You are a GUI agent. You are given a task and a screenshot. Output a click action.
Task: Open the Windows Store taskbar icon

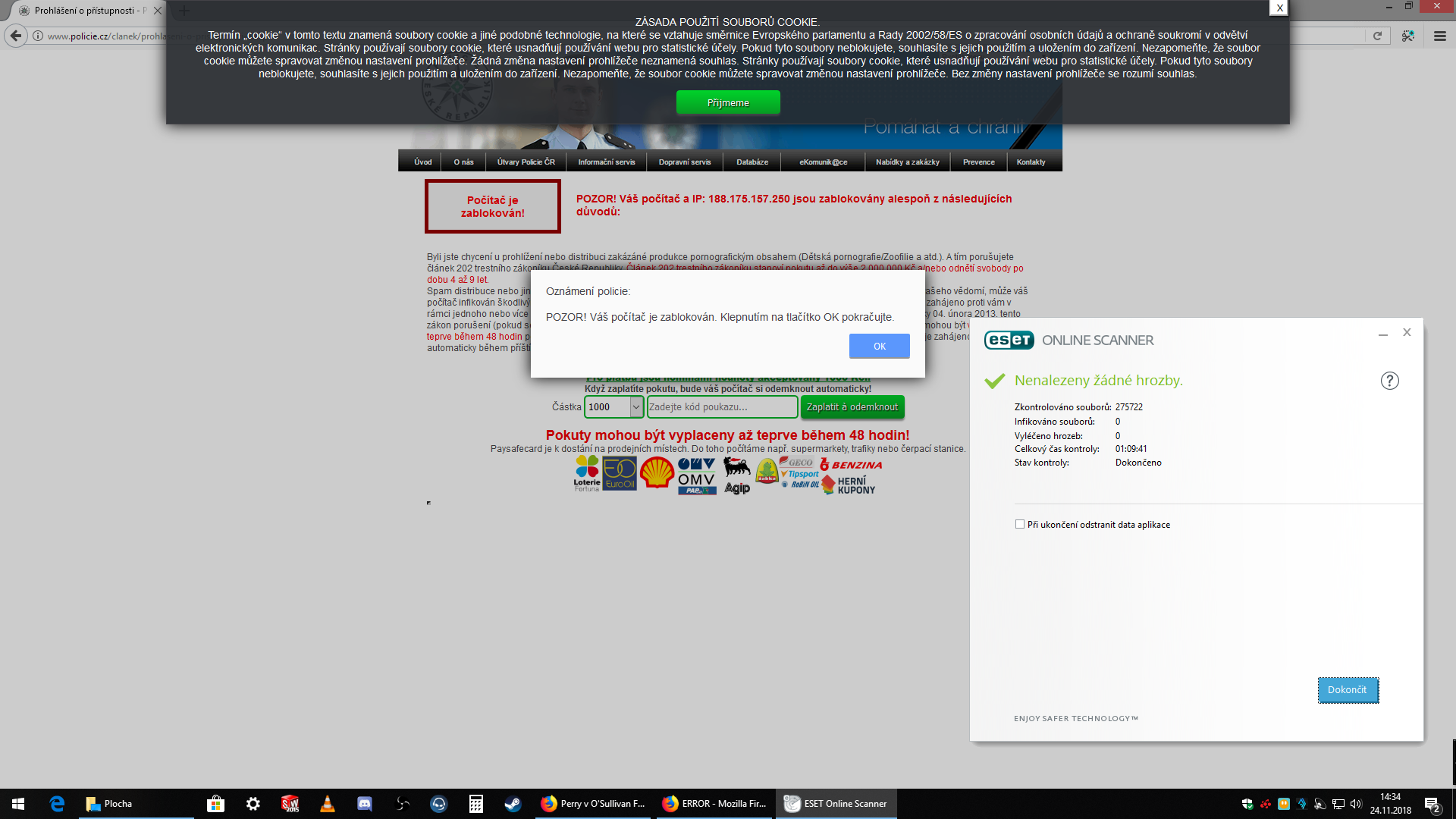pos(216,804)
